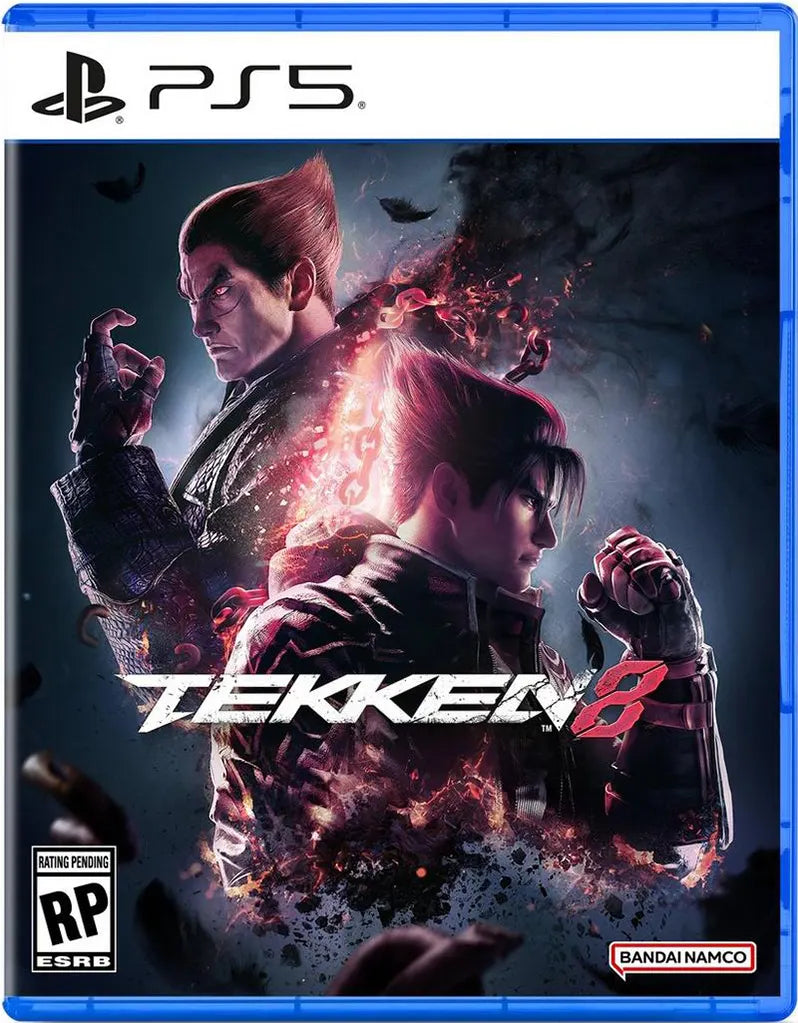
Task: Click the ESRB Rating Pending label
Action: (x=73, y=863)
